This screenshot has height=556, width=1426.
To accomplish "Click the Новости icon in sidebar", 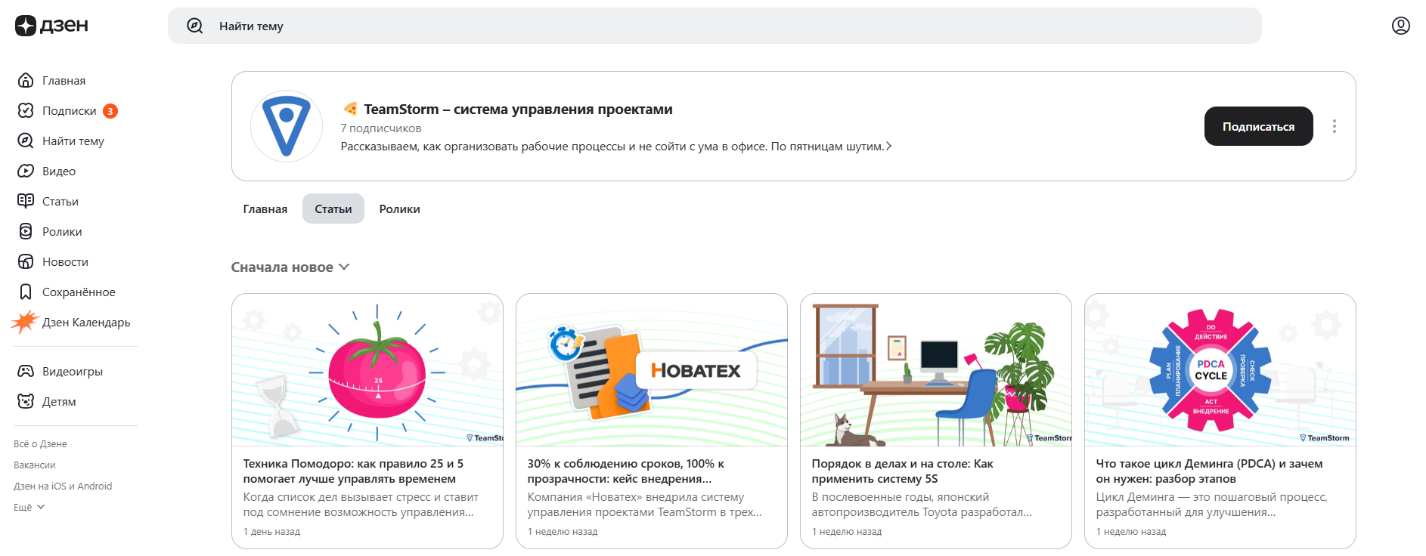I will 26,261.
